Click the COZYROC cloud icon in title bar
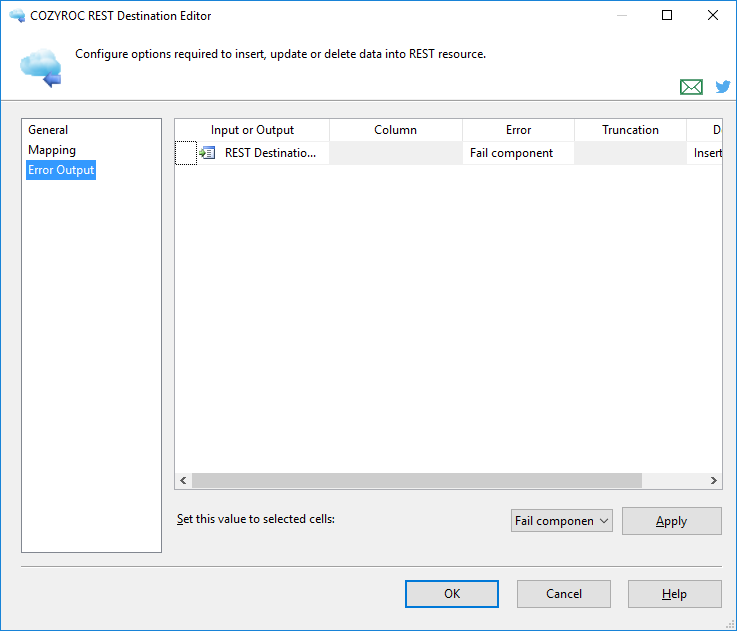Viewport: 737px width, 631px height. [17, 16]
